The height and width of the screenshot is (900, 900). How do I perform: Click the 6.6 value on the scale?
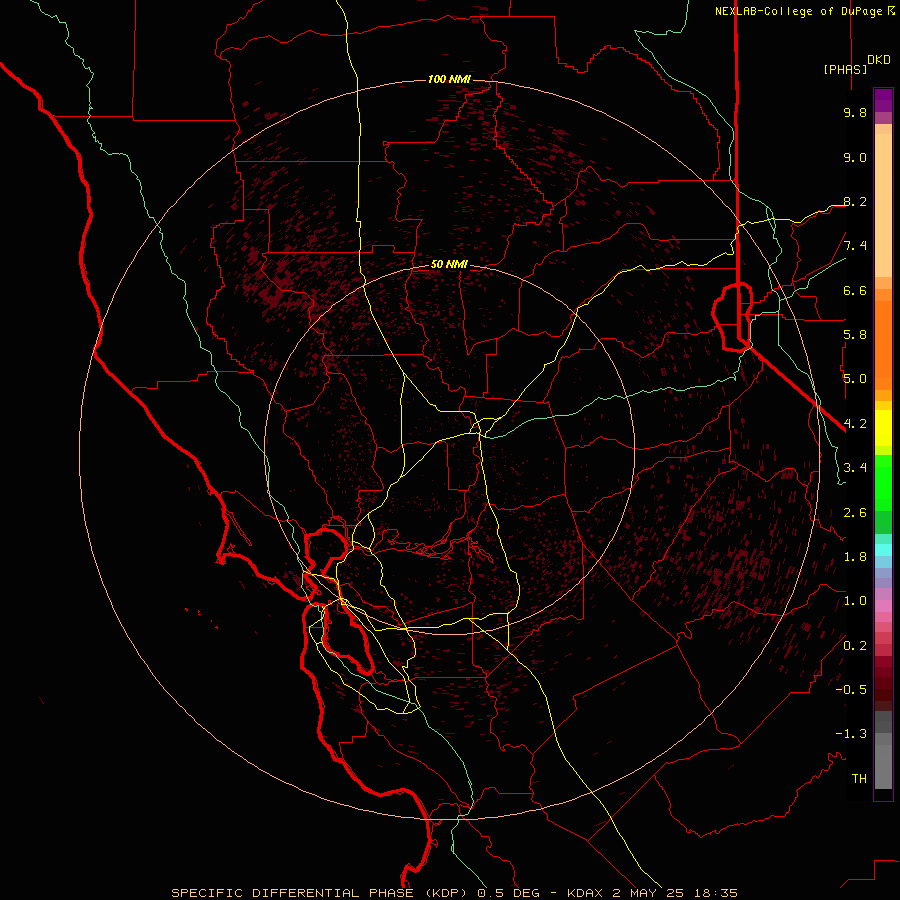click(855, 290)
